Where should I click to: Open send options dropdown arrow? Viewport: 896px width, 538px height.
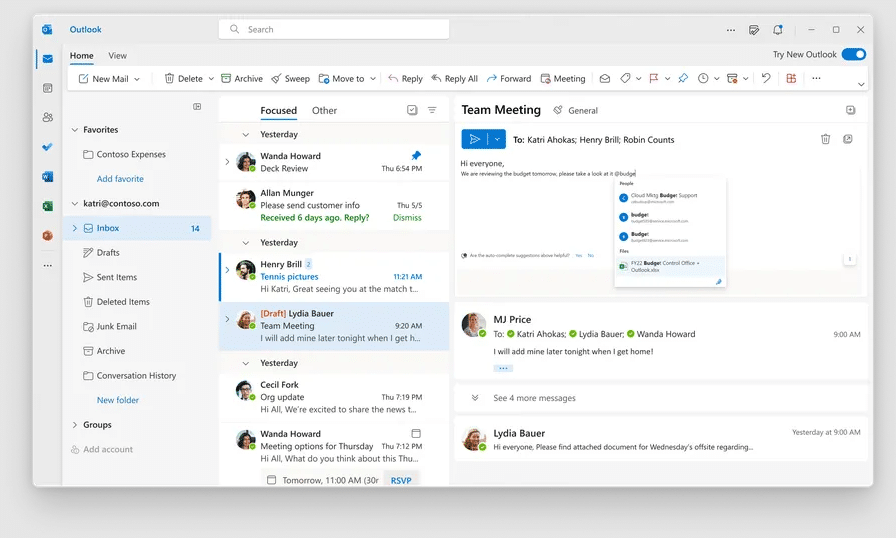(497, 139)
